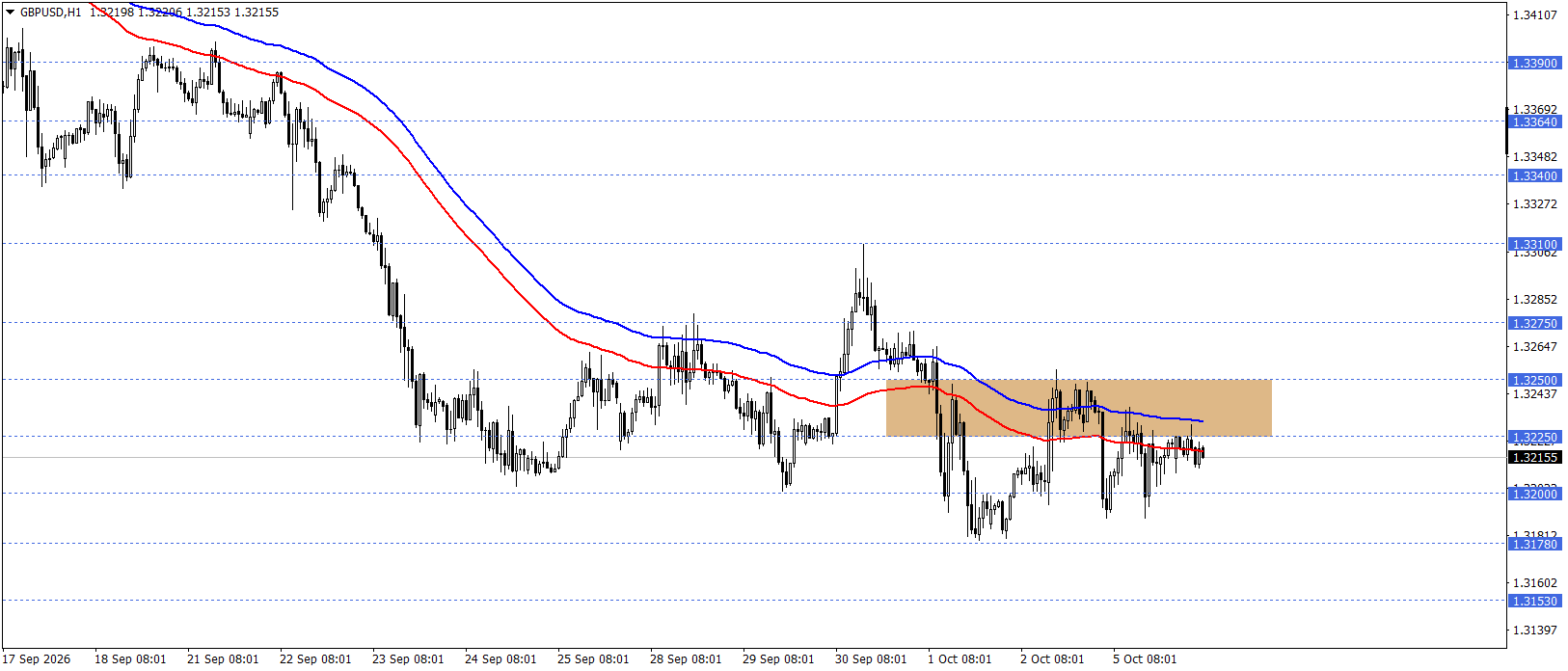Image resolution: width=1568 pixels, height=671 pixels.
Task: Click the 17 Sep 2026 date label
Action: pos(37,659)
